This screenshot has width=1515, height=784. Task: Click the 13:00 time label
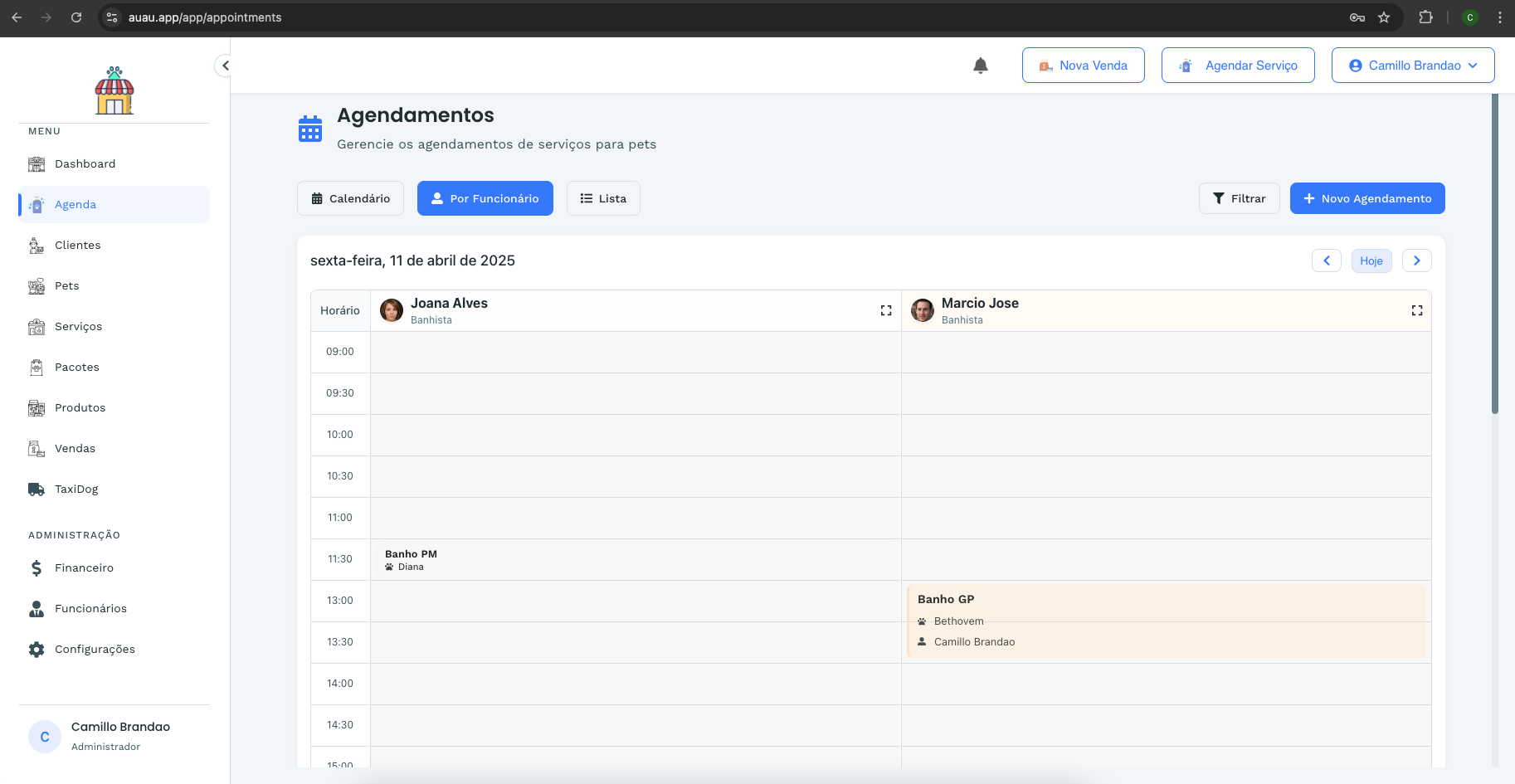tap(340, 601)
